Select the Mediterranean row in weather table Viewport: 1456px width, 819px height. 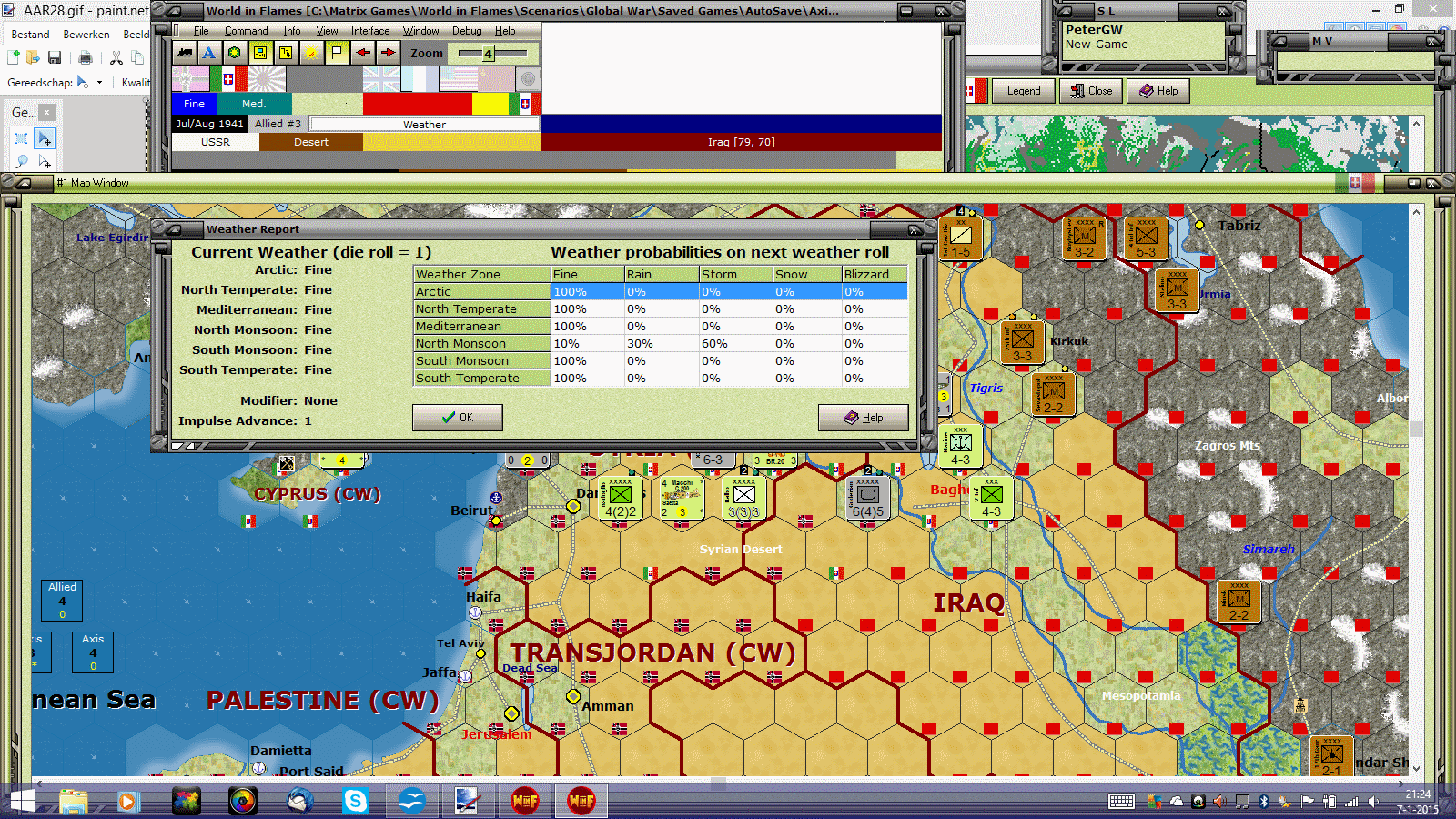pos(661,327)
